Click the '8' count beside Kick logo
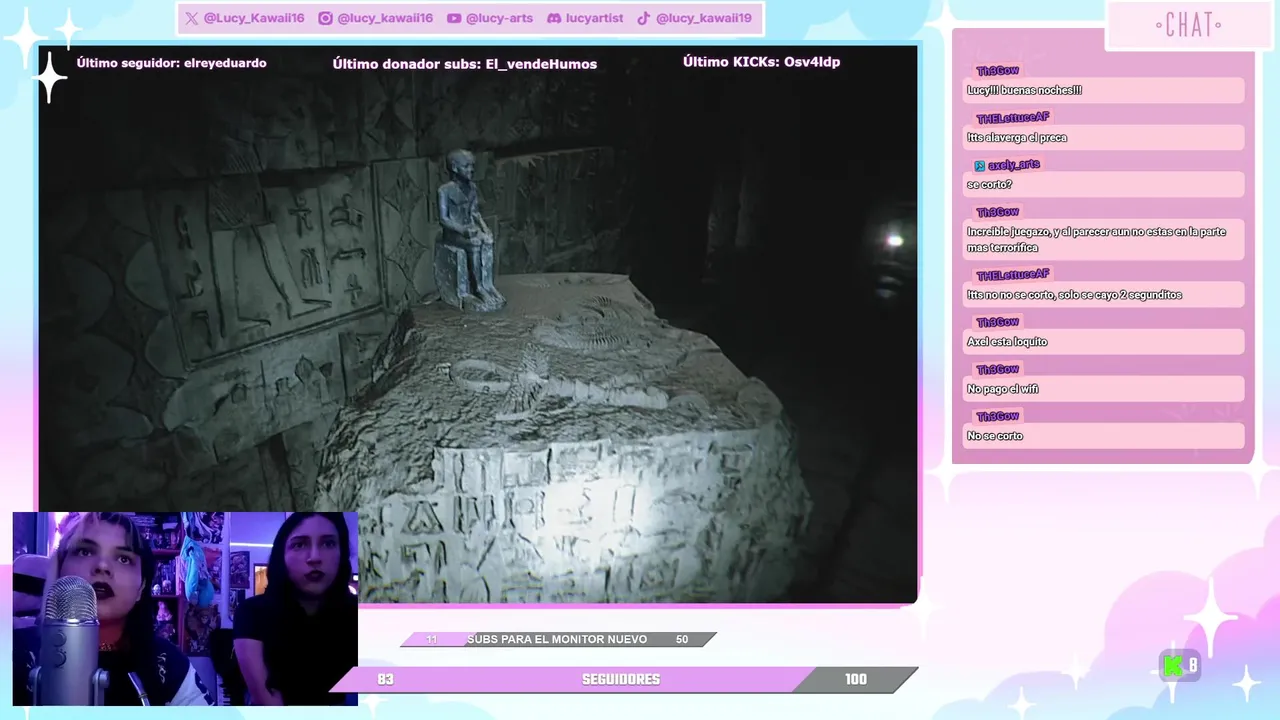1280x720 pixels. tap(1193, 666)
